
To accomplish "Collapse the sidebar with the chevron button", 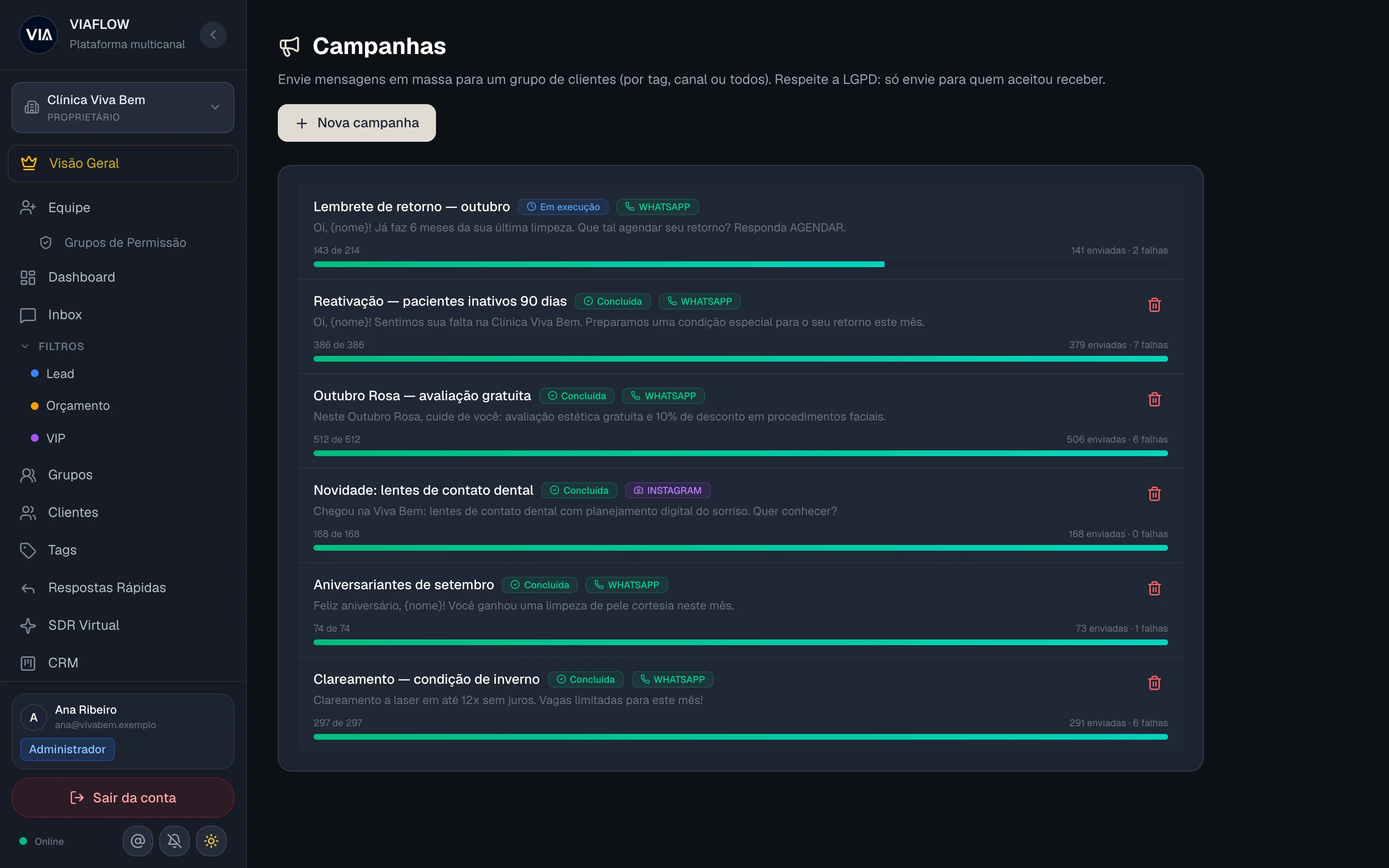I will pyautogui.click(x=213, y=34).
